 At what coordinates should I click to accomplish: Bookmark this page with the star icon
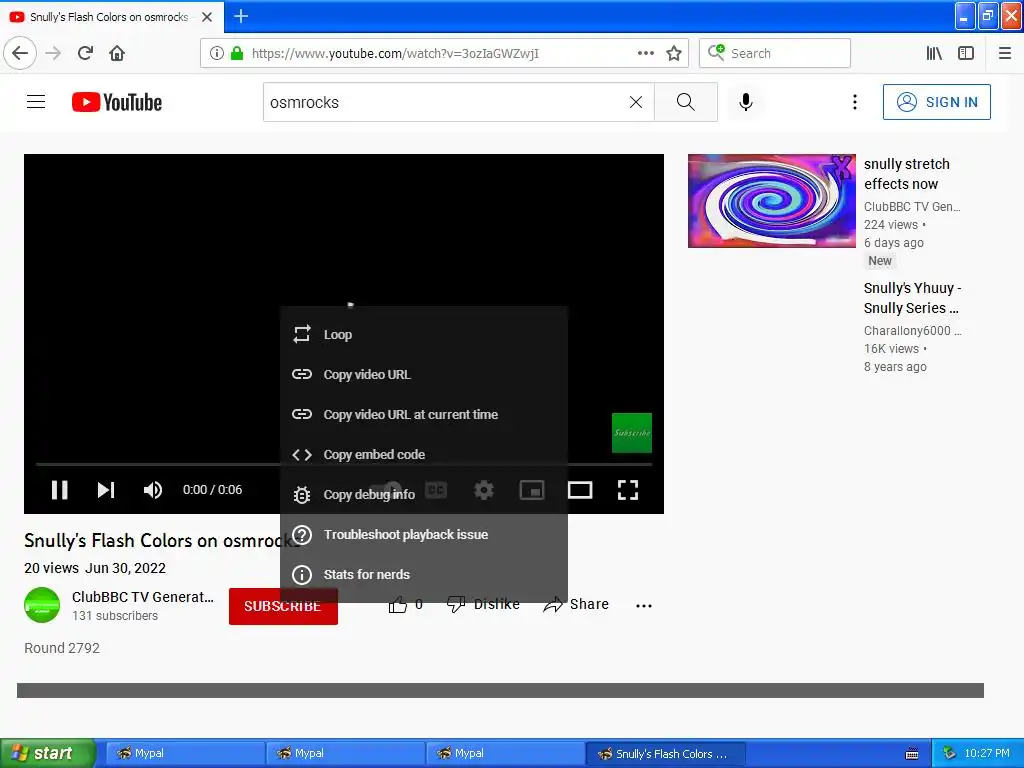pyautogui.click(x=674, y=54)
